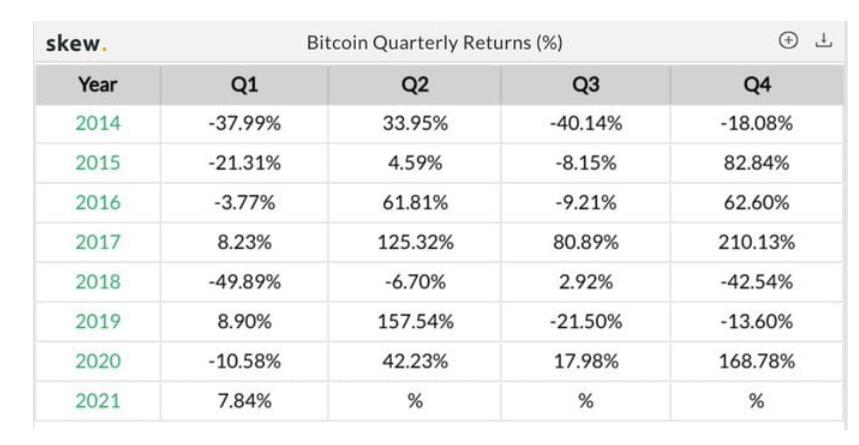
Task: Click the 2020 year link
Action: [x=97, y=361]
